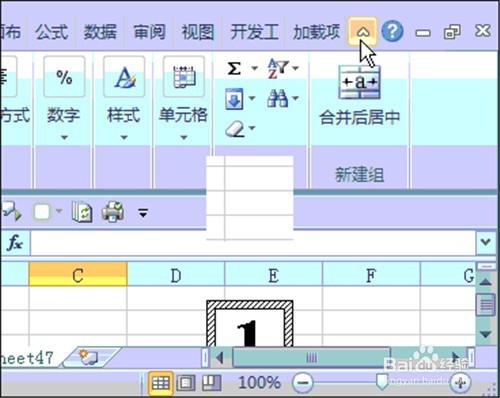This screenshot has width=500, height=398.
Task: Customize Quick Access Toolbar dropdown
Action: click(x=143, y=213)
